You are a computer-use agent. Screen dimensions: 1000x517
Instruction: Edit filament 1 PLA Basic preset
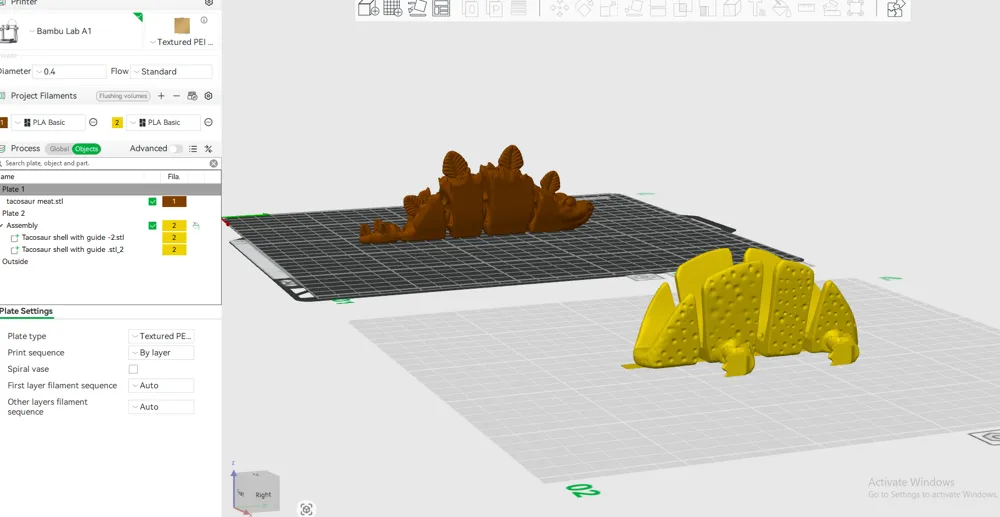[x=93, y=122]
